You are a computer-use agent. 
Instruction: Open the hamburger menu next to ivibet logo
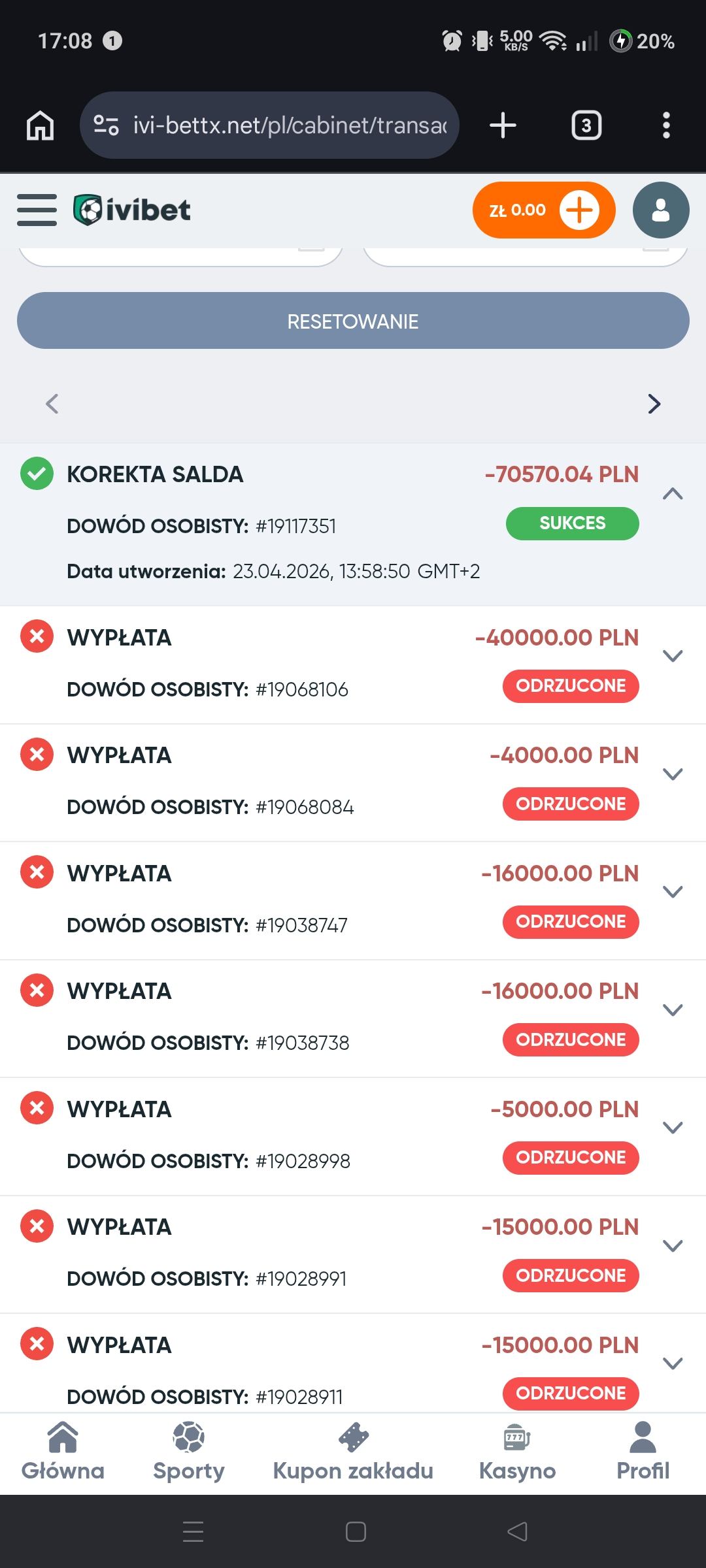37,210
